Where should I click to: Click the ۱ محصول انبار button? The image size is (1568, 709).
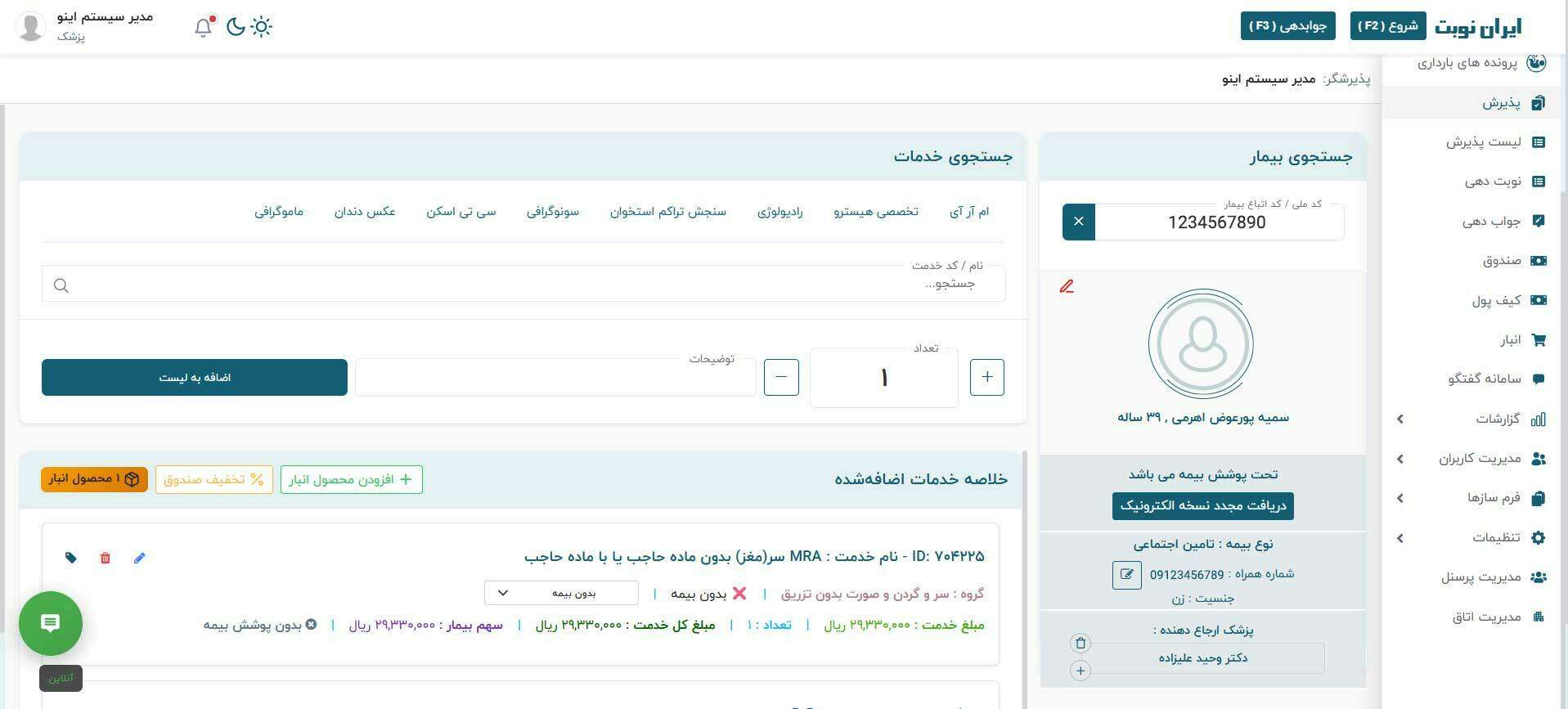(94, 479)
